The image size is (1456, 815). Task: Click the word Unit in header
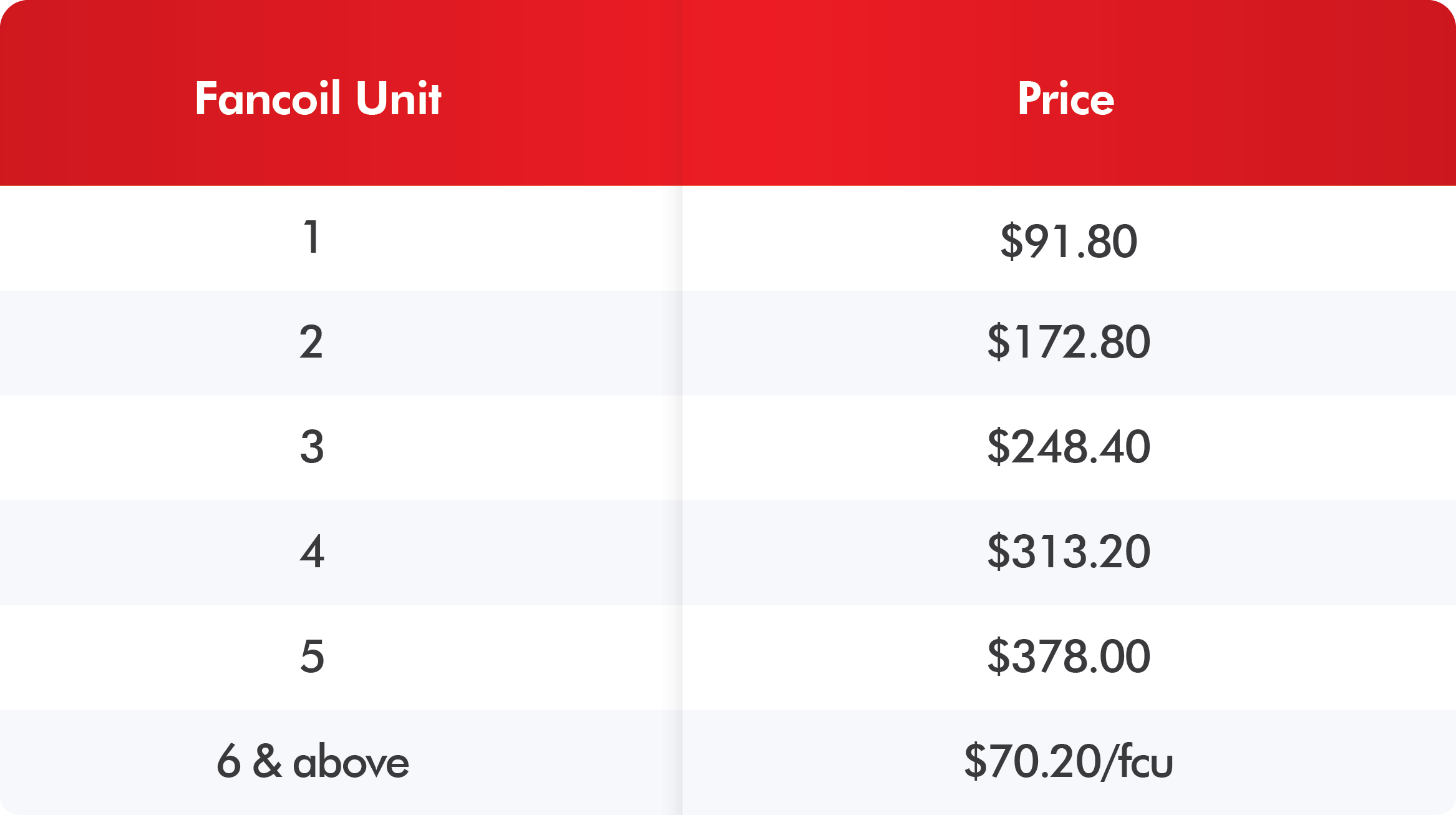click(399, 99)
